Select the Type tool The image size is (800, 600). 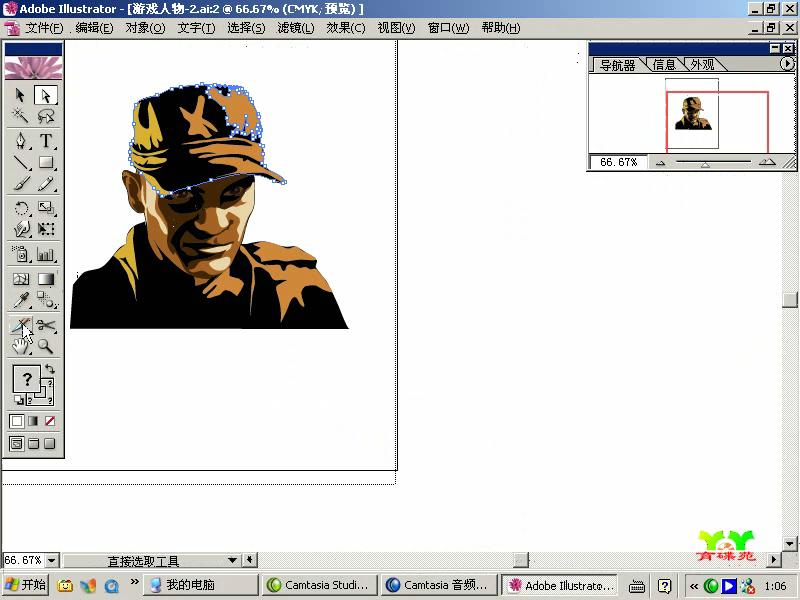click(46, 140)
